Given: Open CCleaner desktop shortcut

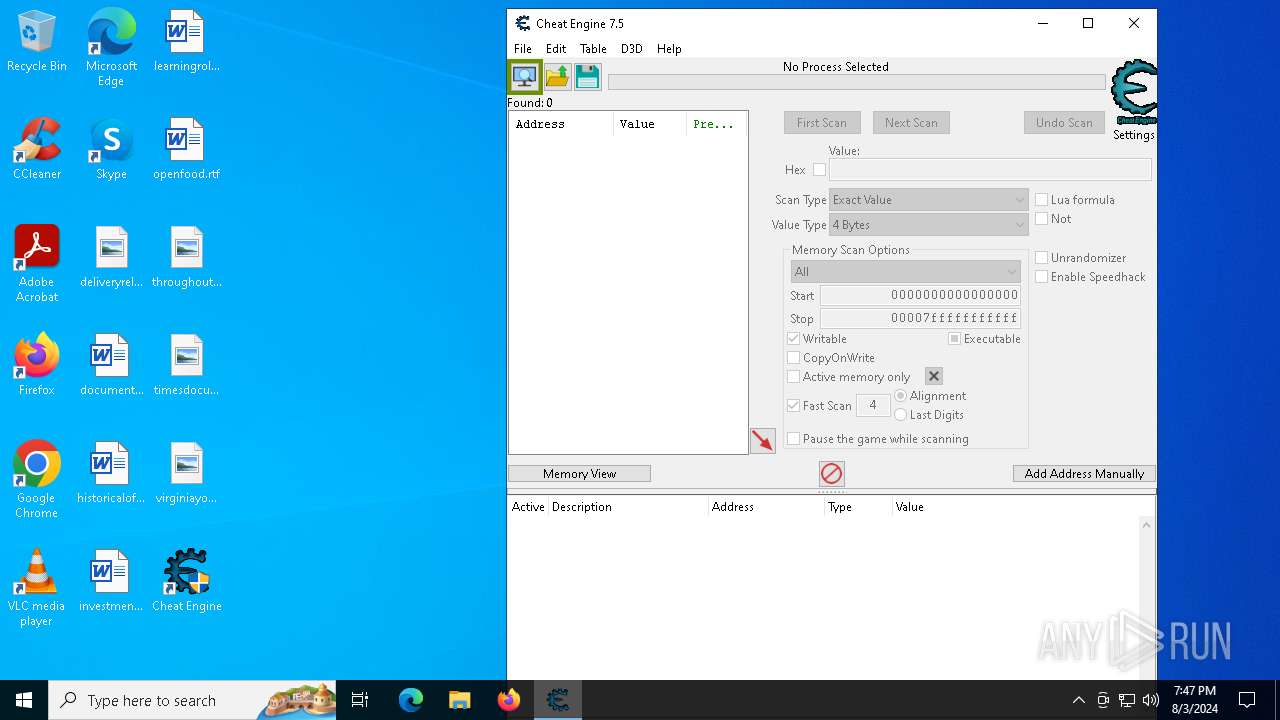Looking at the screenshot, I should point(37,150).
